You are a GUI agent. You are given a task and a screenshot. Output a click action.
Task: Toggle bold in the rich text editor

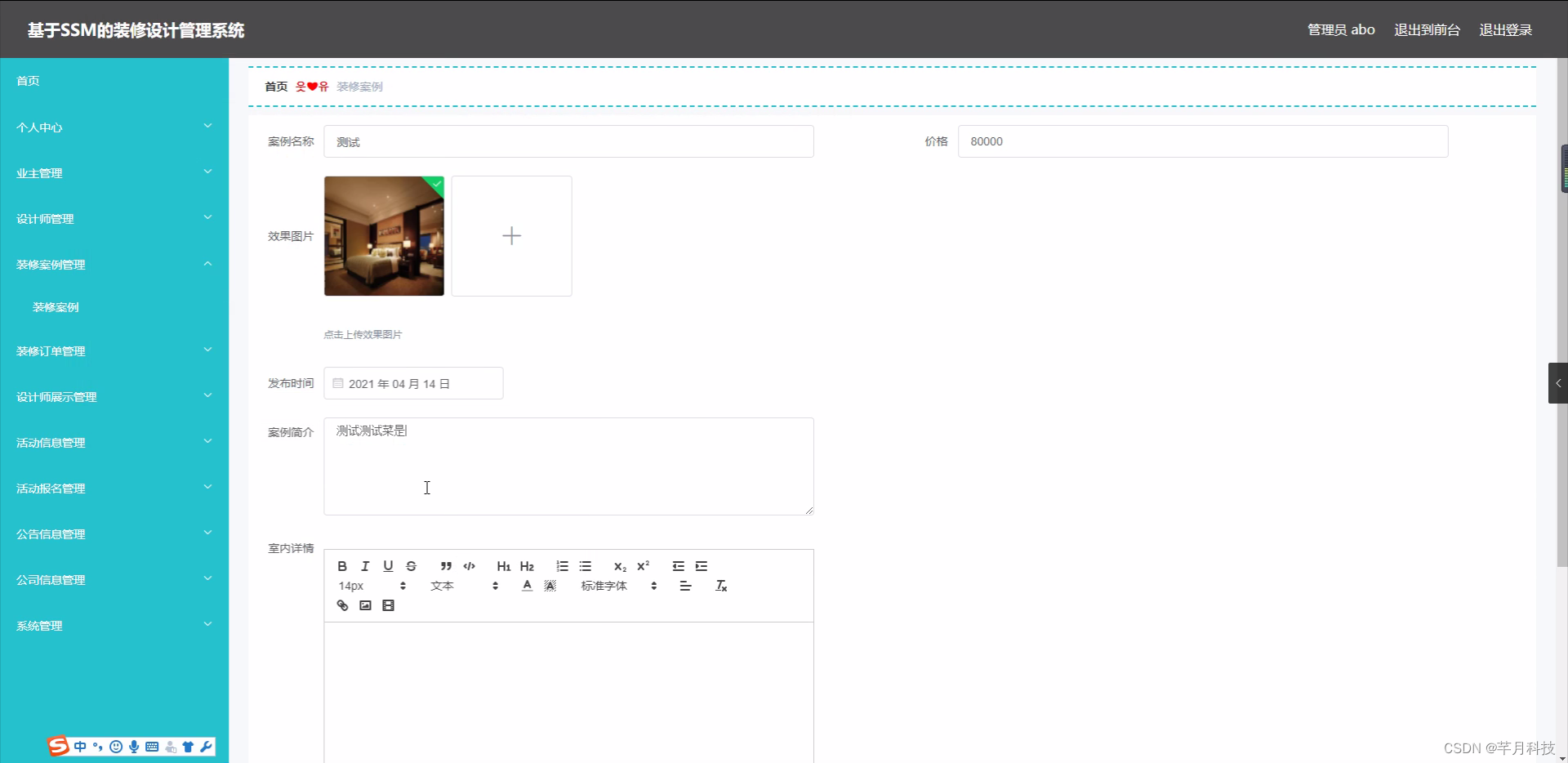341,566
